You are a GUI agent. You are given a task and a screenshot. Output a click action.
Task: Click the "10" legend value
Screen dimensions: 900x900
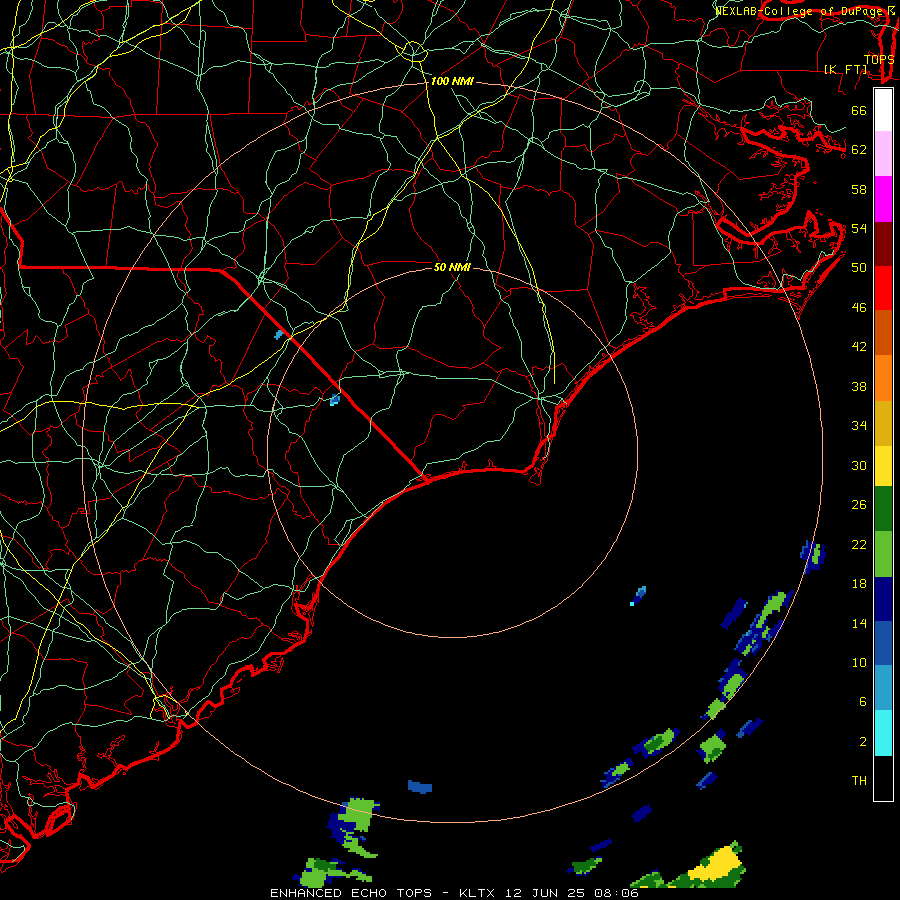[859, 663]
